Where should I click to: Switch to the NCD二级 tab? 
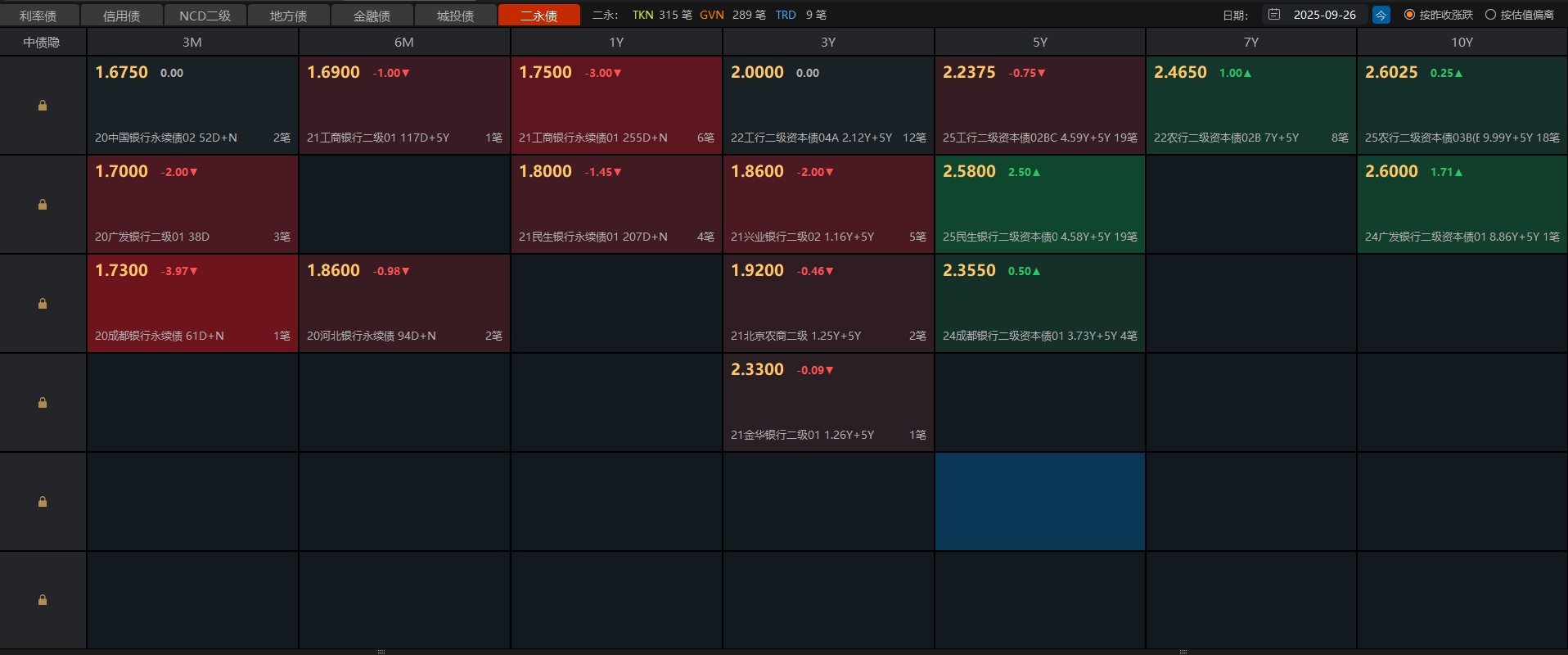click(x=205, y=16)
